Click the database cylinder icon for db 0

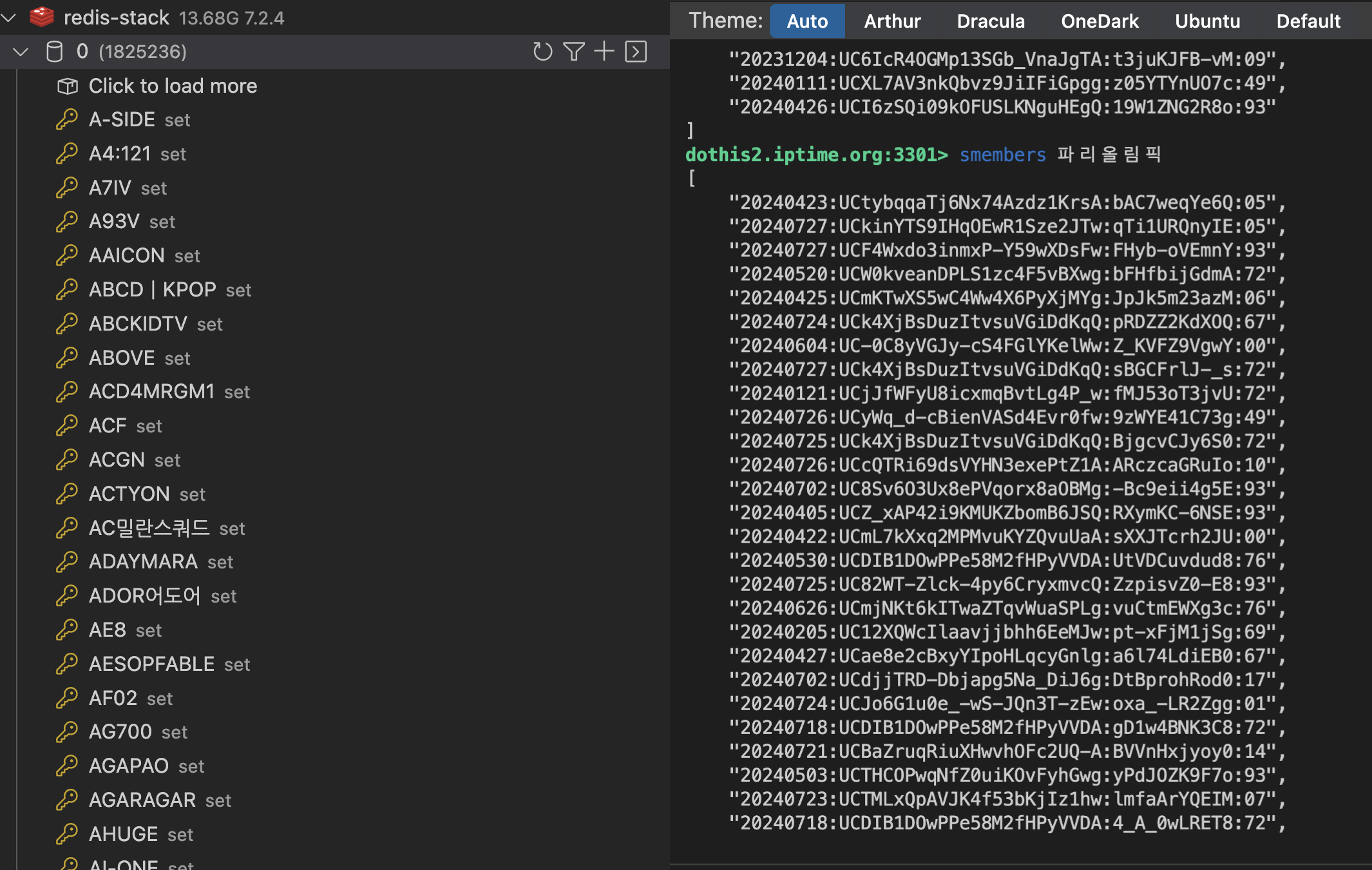click(55, 52)
